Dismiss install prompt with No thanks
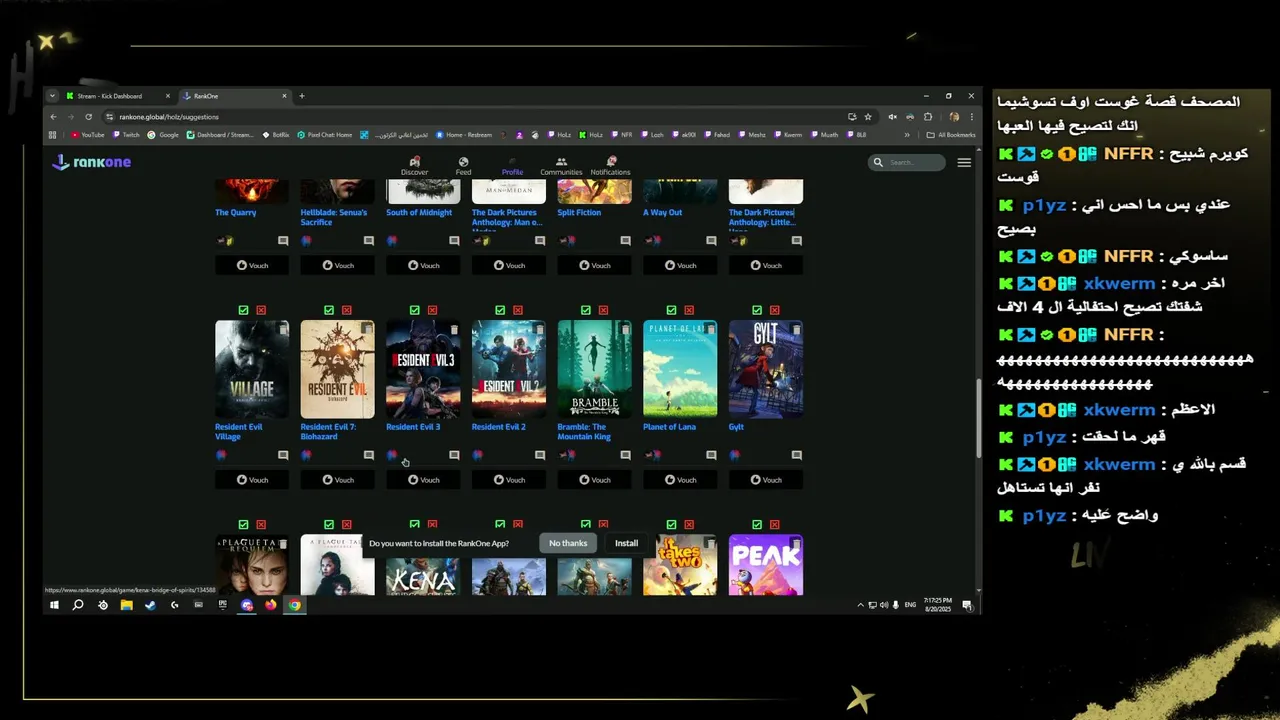The height and width of the screenshot is (720, 1280). (568, 543)
